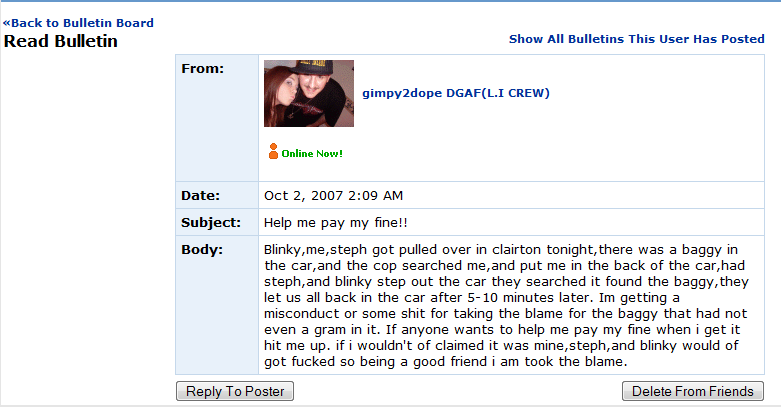This screenshot has height=407, width=781.
Task: Click the Delete From Friends button
Action: pyautogui.click(x=693, y=391)
